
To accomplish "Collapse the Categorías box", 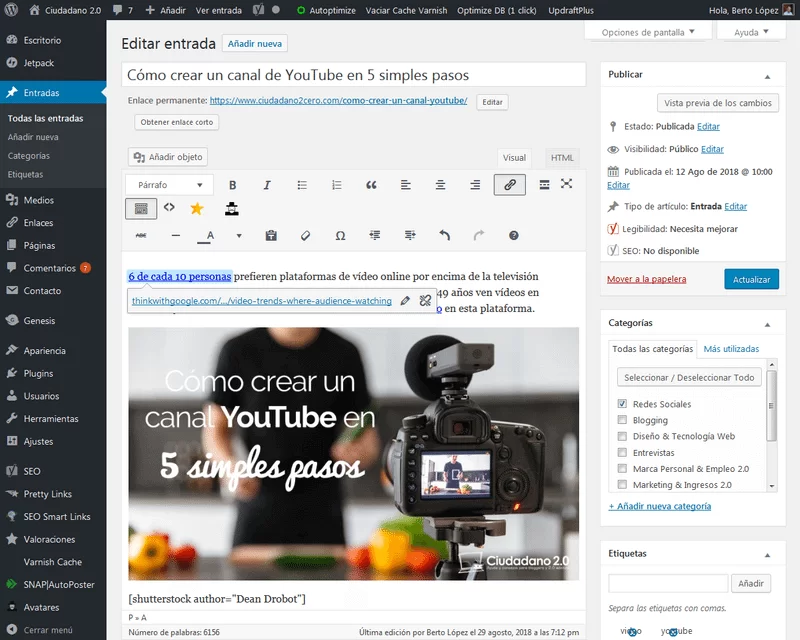I will (x=767, y=325).
